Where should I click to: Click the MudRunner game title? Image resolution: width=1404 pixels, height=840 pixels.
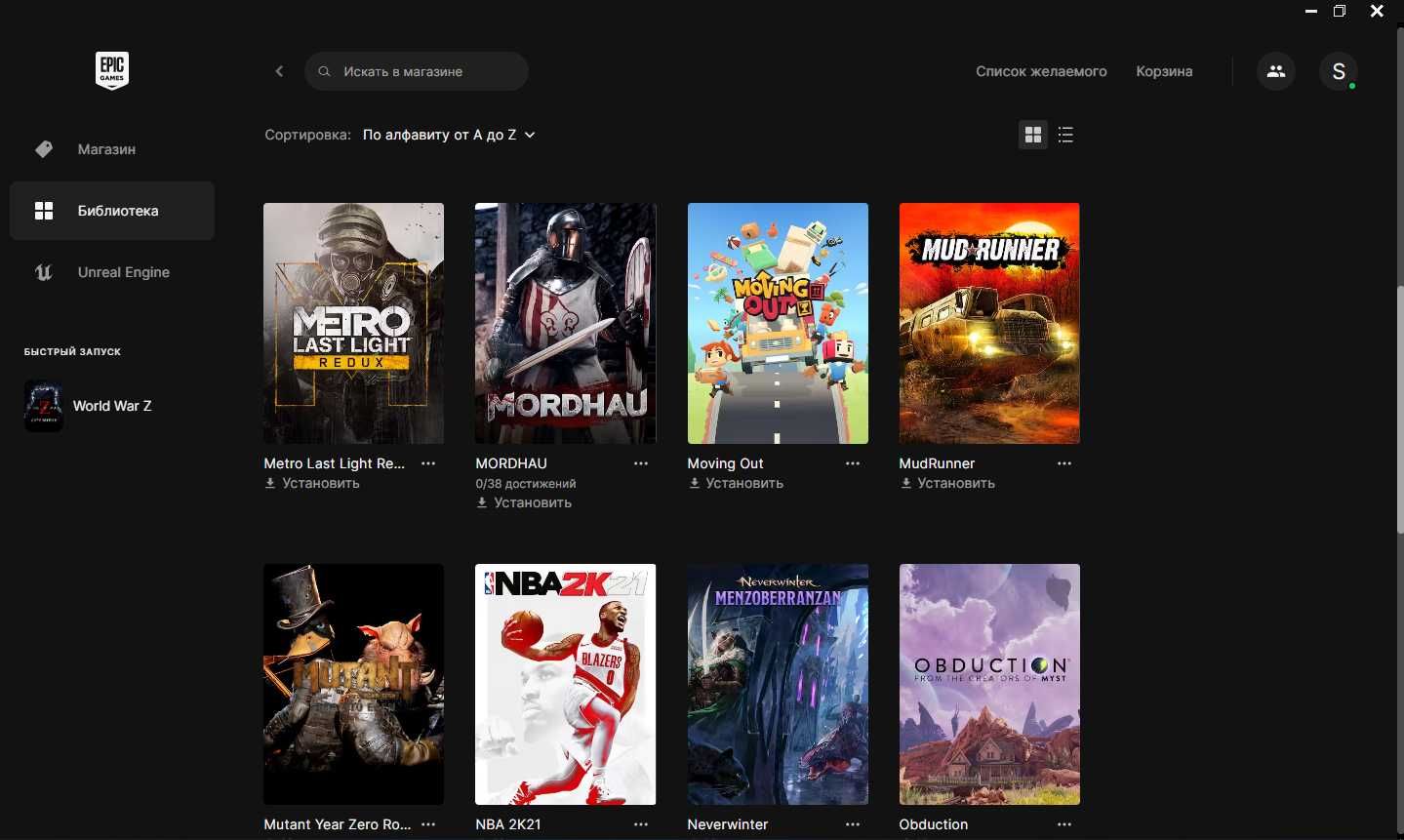point(937,463)
